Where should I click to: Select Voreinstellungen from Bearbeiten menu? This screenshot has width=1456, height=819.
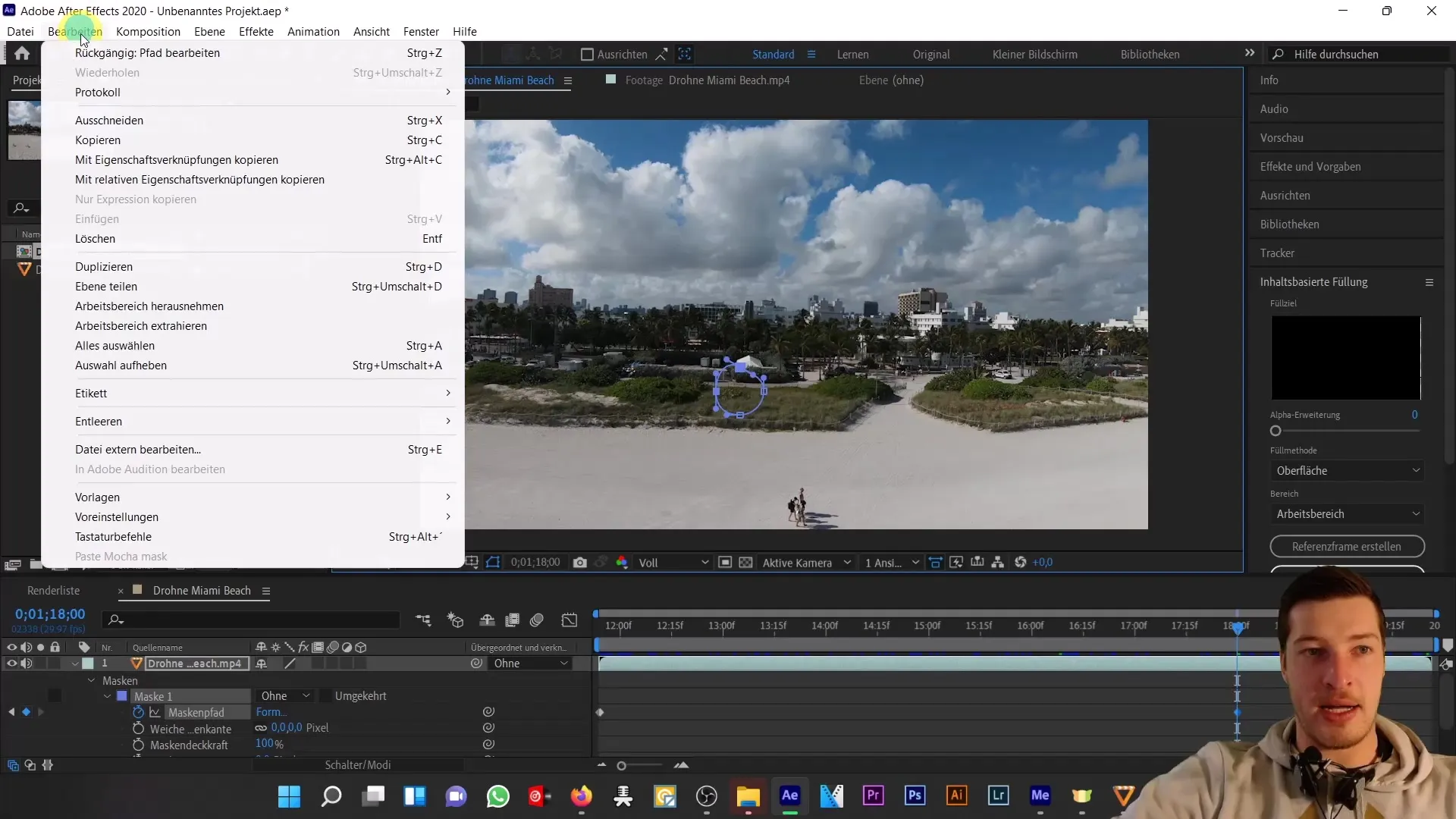pos(117,517)
